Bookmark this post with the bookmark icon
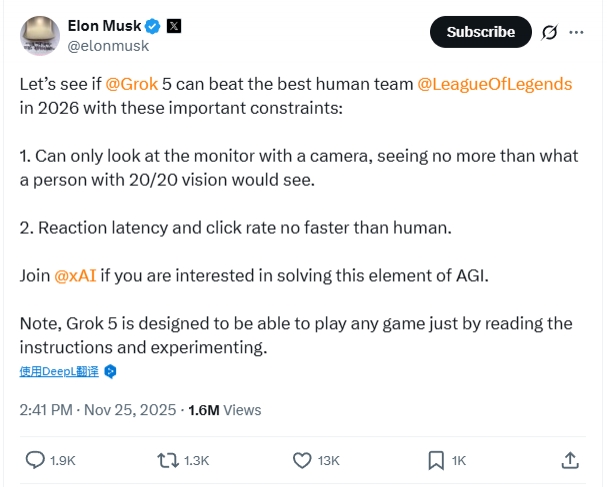This screenshot has width=607, height=487. click(x=436, y=460)
